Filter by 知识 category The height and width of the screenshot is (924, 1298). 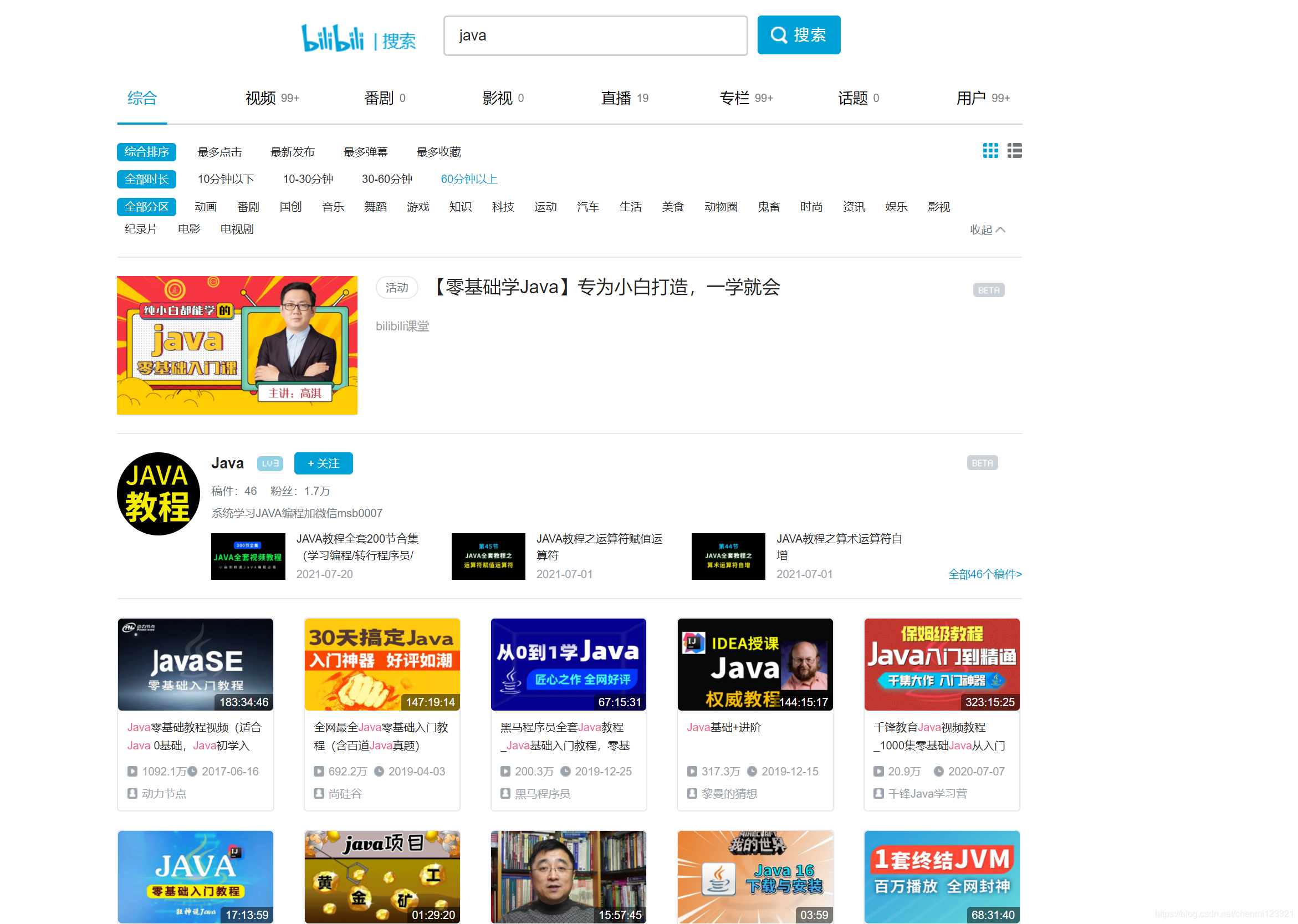[x=461, y=207]
